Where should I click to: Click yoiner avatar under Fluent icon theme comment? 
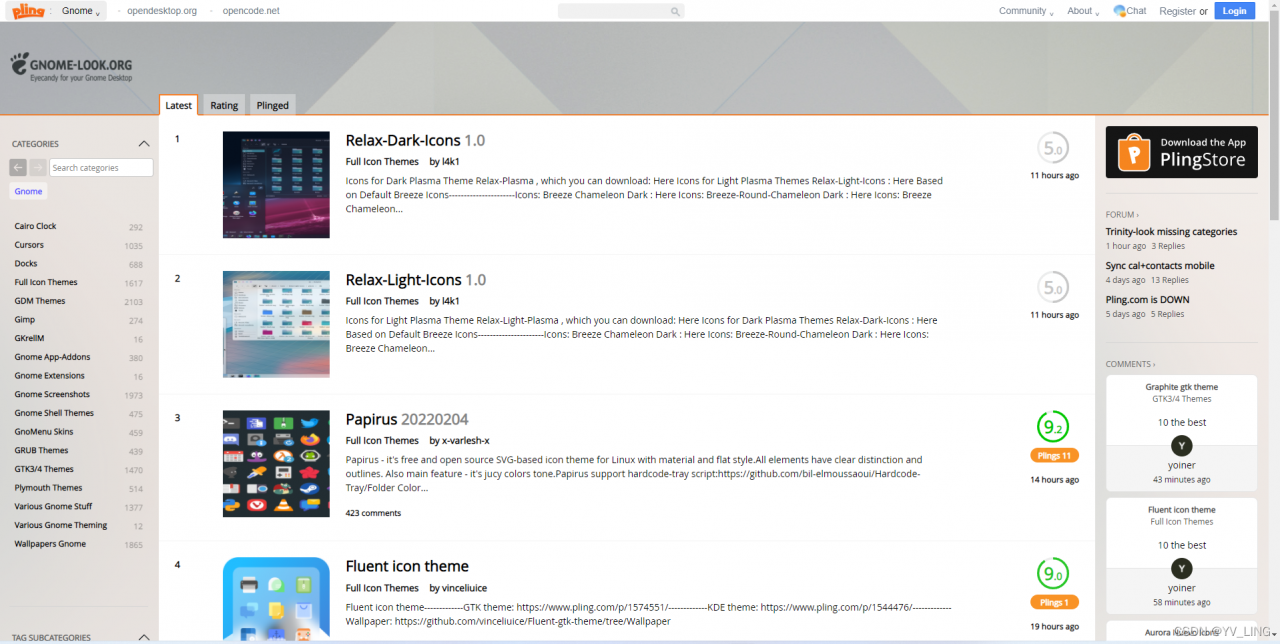pyautogui.click(x=1182, y=569)
